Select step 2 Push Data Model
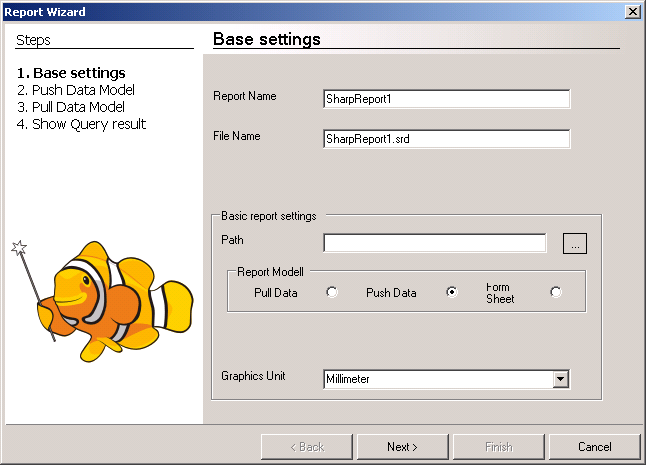This screenshot has width=646, height=465. (x=76, y=90)
